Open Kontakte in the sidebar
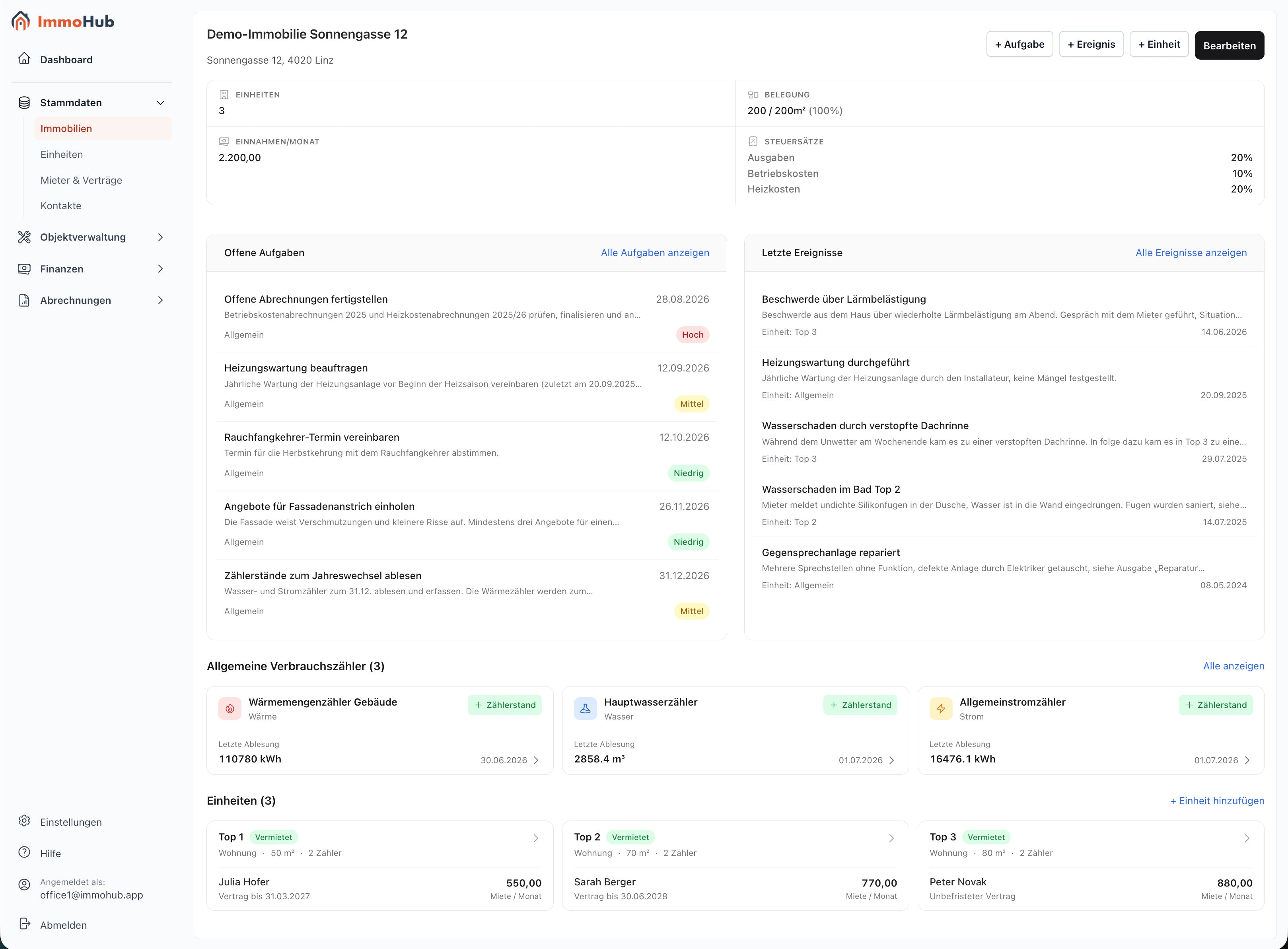This screenshot has height=949, width=1288. [x=103, y=206]
